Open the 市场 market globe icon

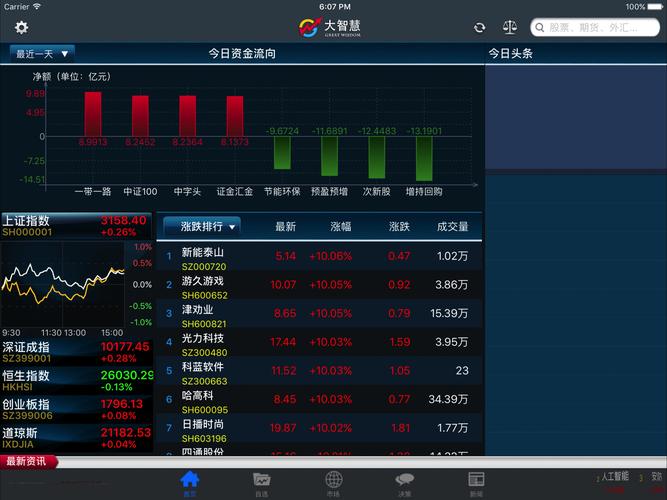334,481
